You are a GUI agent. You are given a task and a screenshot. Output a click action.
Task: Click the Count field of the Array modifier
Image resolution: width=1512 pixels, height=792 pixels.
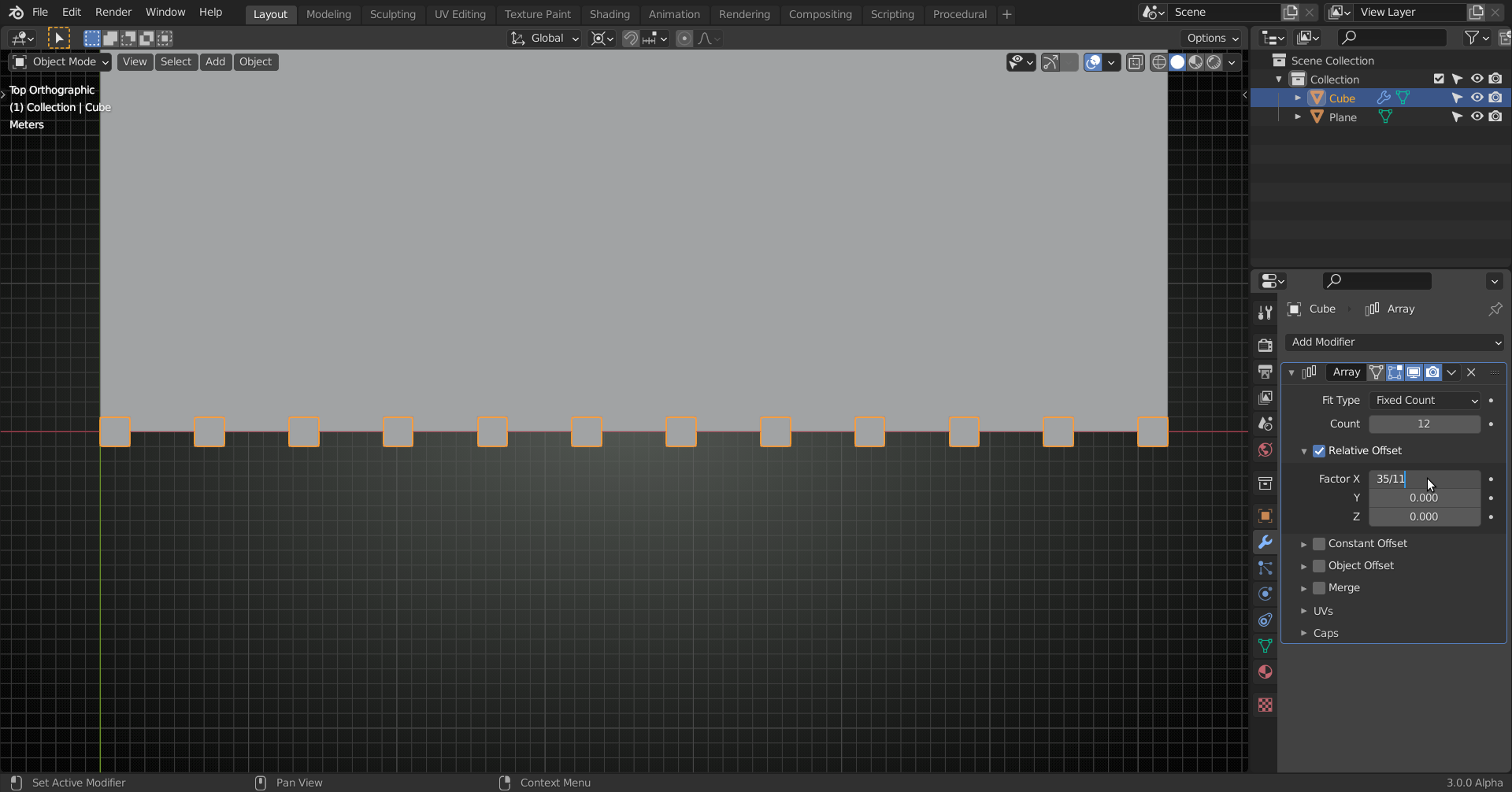click(x=1424, y=424)
